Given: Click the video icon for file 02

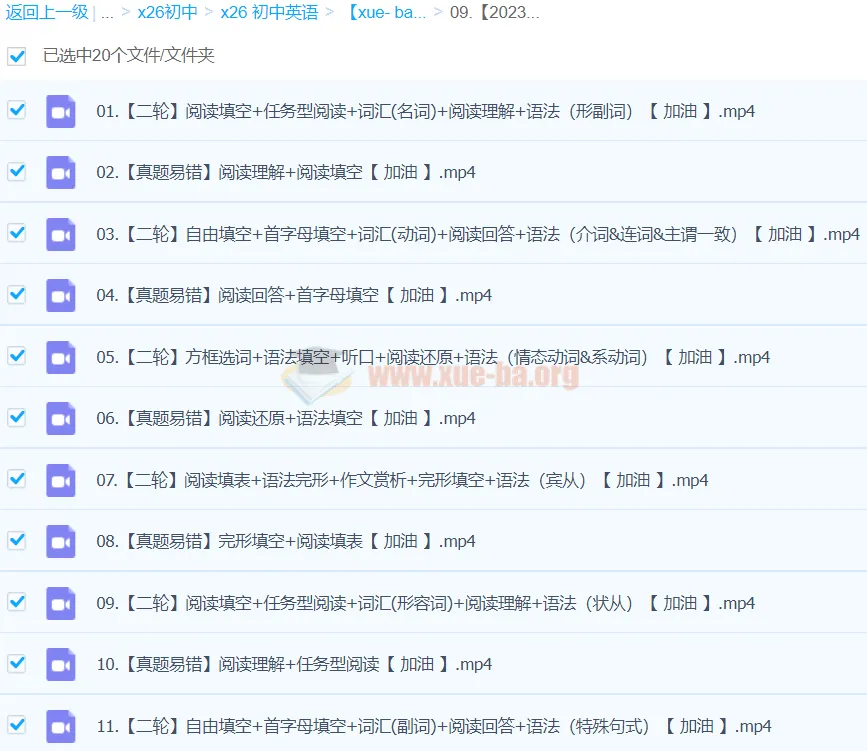Looking at the screenshot, I should point(61,172).
